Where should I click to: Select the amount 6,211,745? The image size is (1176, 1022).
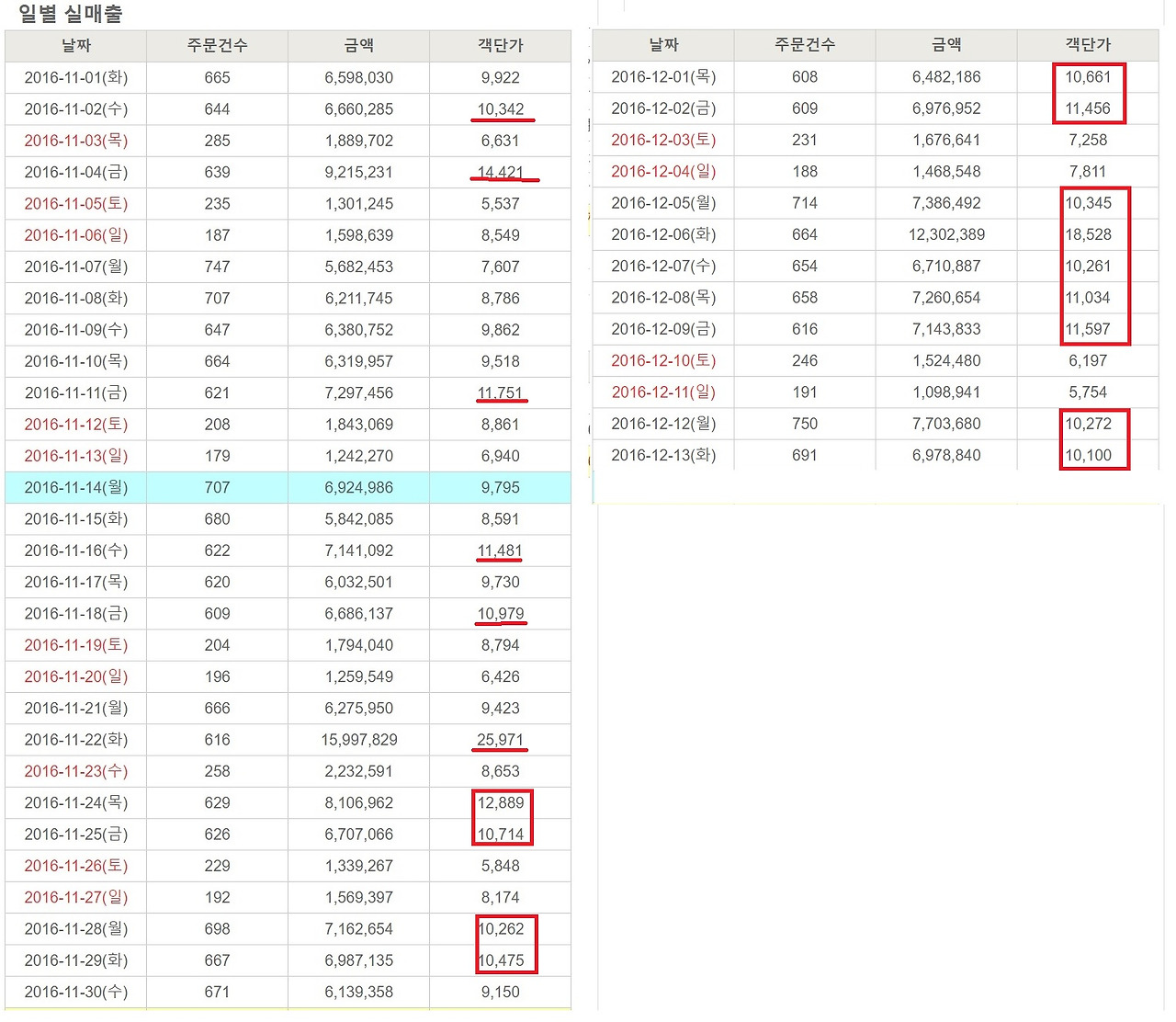(359, 298)
